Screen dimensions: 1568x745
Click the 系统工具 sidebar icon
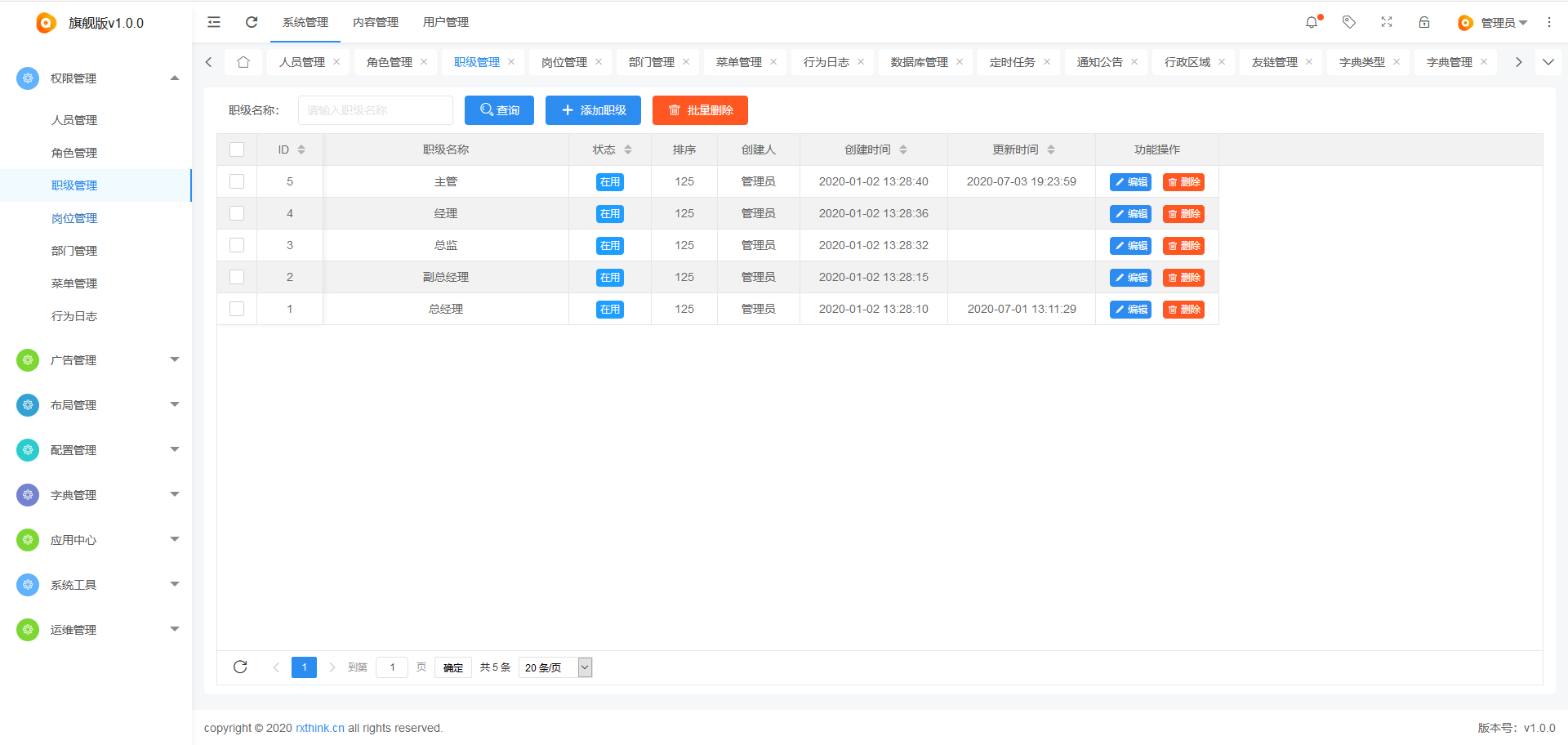28,585
